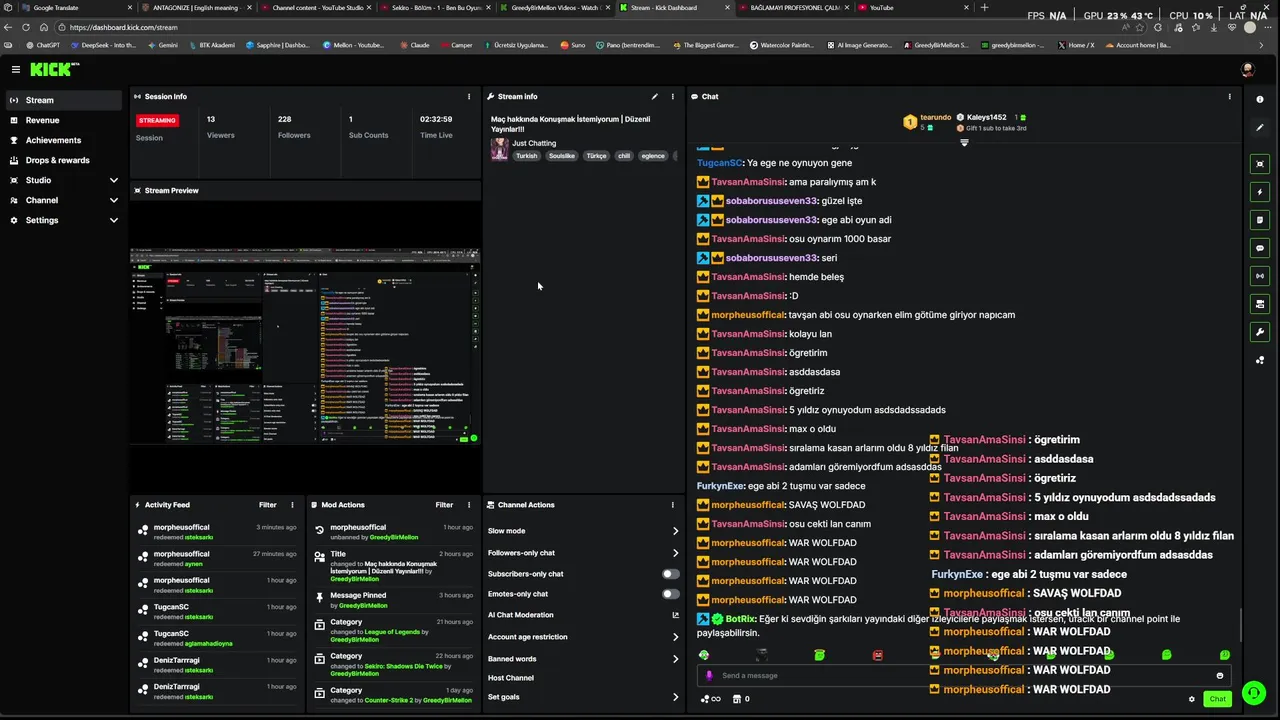Toggle the broadcast signal panel icon in sidebar
This screenshot has height=720, width=1280.
tap(1260, 276)
